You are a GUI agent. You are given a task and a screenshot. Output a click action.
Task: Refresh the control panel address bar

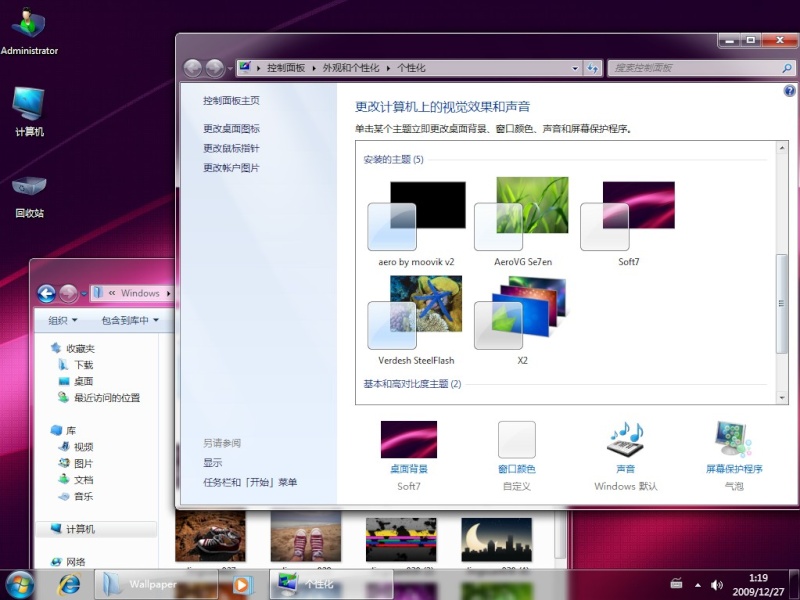click(x=592, y=68)
